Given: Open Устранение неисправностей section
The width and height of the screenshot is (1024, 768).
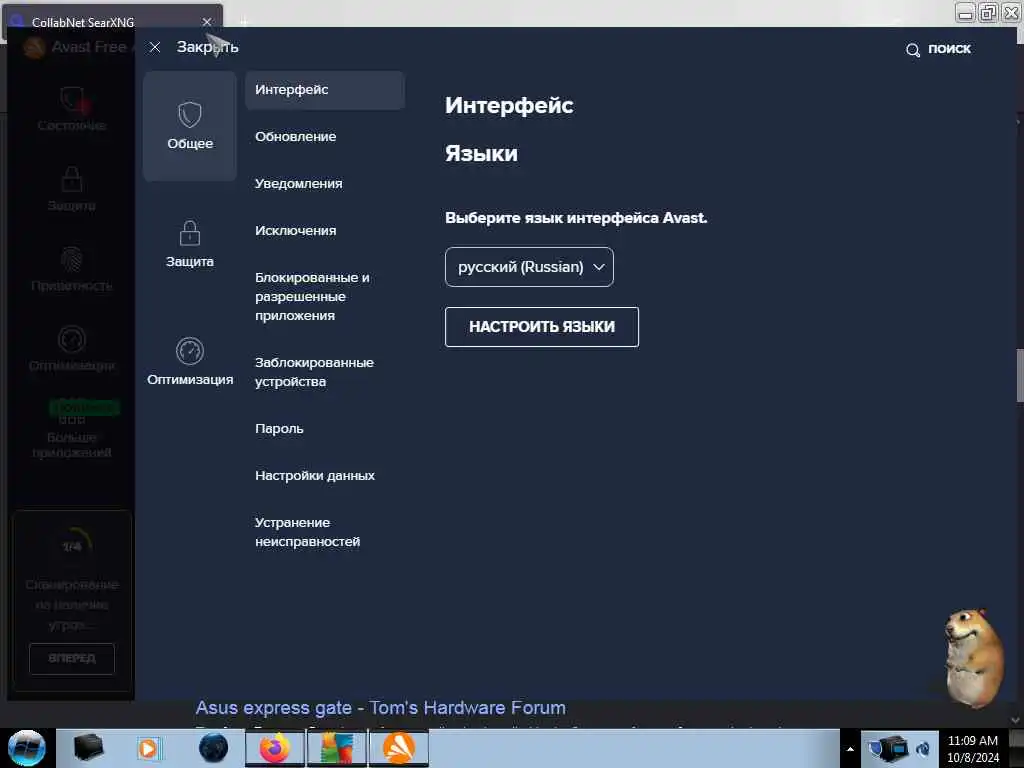Looking at the screenshot, I should [308, 532].
